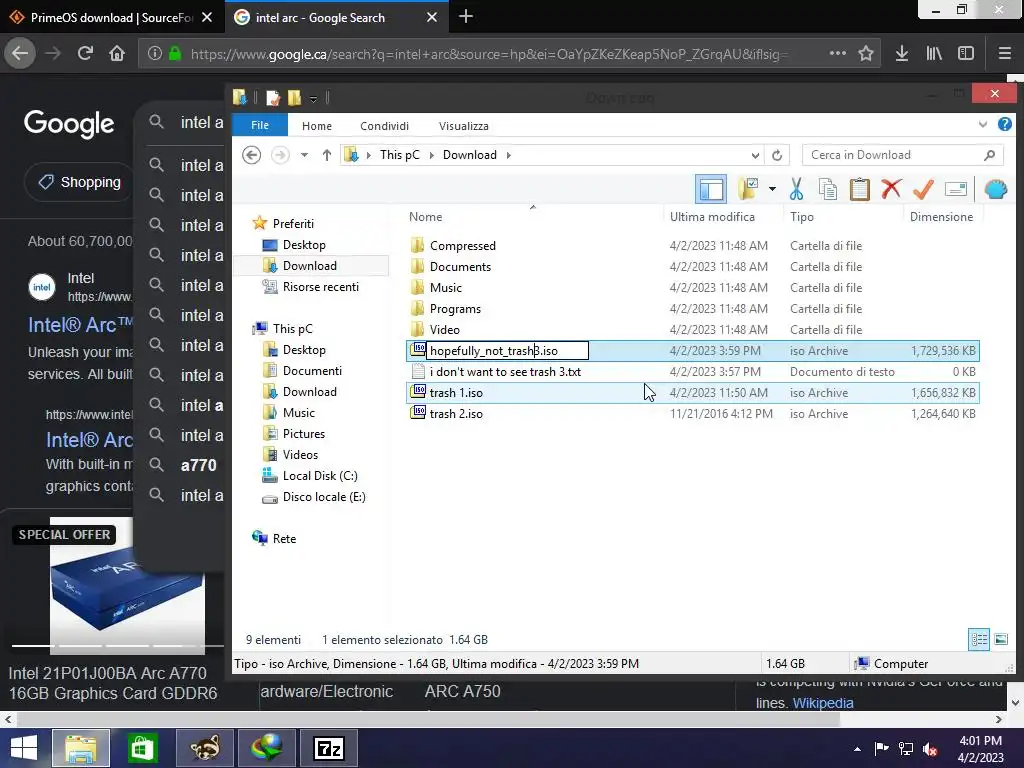Sort by Ultima modifica column
Viewport: 1024px width, 768px height.
click(712, 217)
